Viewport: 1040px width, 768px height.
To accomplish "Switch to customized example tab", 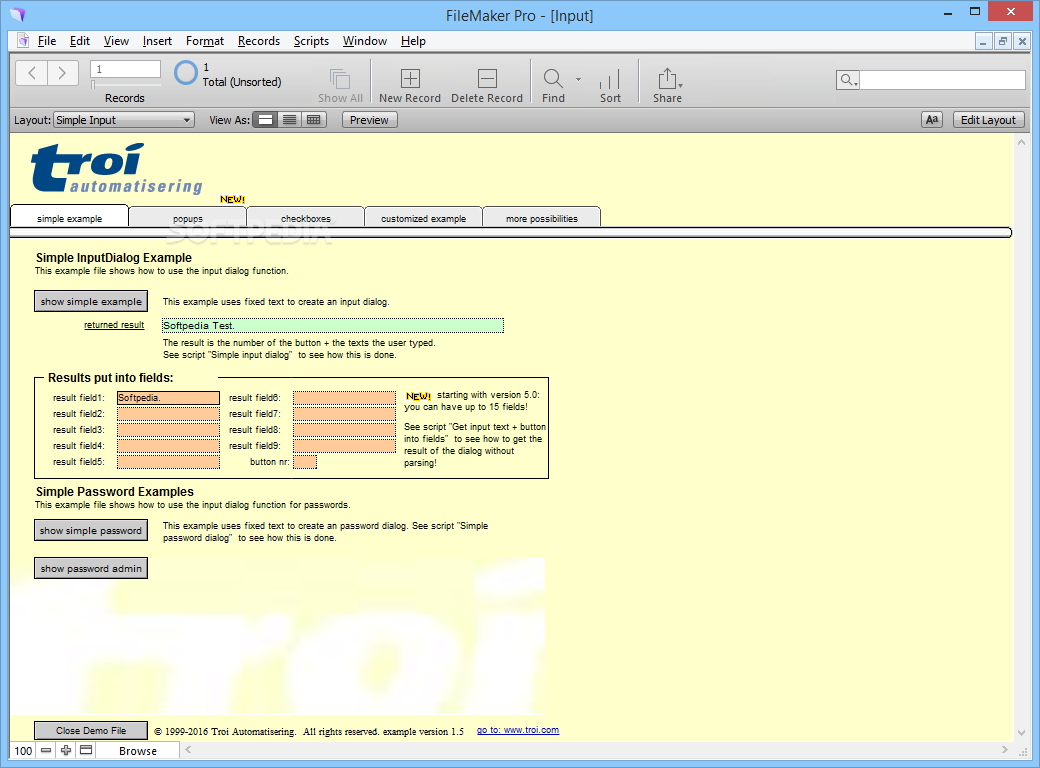I will pos(424,218).
